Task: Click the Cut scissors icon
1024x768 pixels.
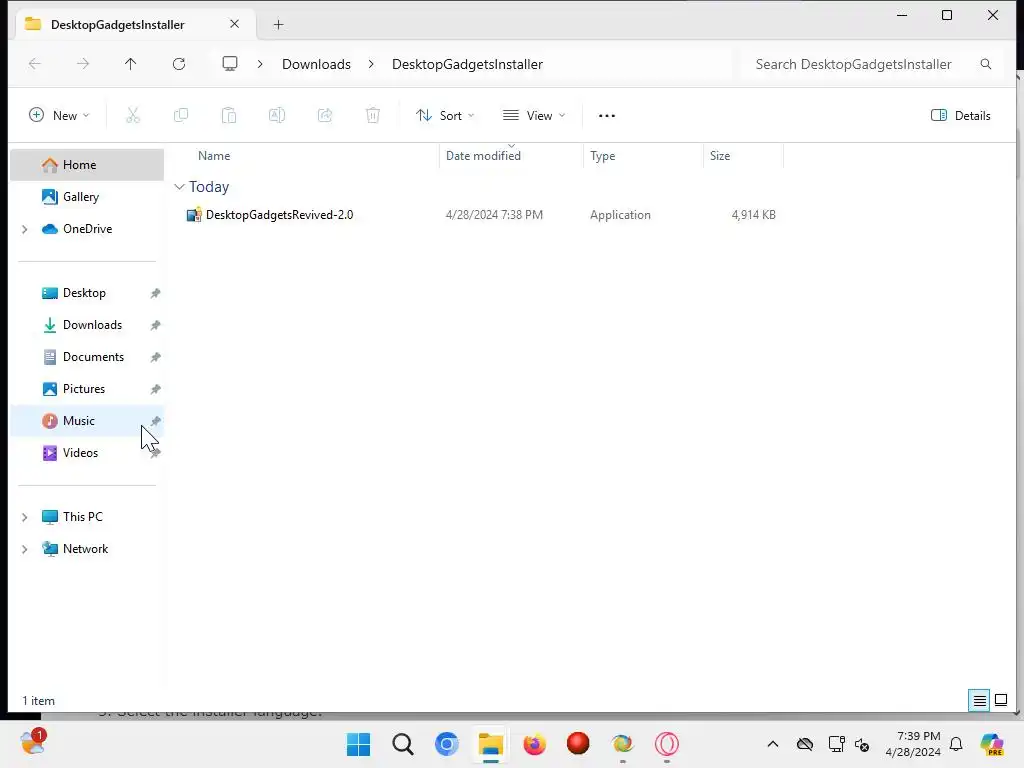Action: tap(133, 116)
